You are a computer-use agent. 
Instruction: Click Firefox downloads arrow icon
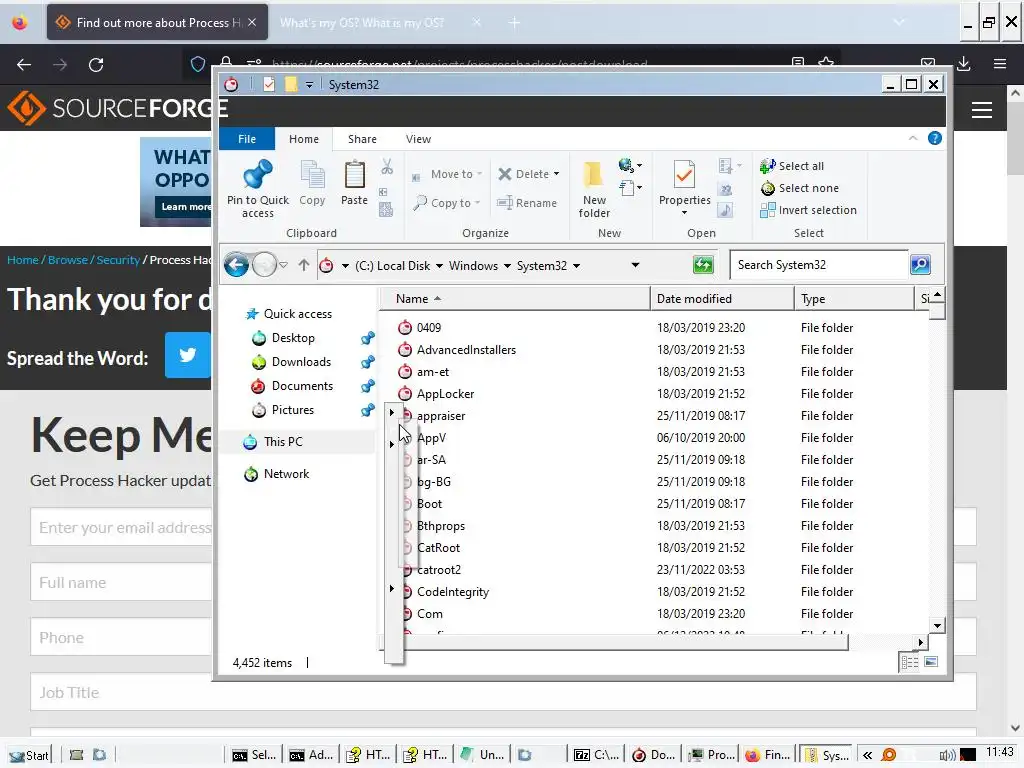tap(963, 64)
